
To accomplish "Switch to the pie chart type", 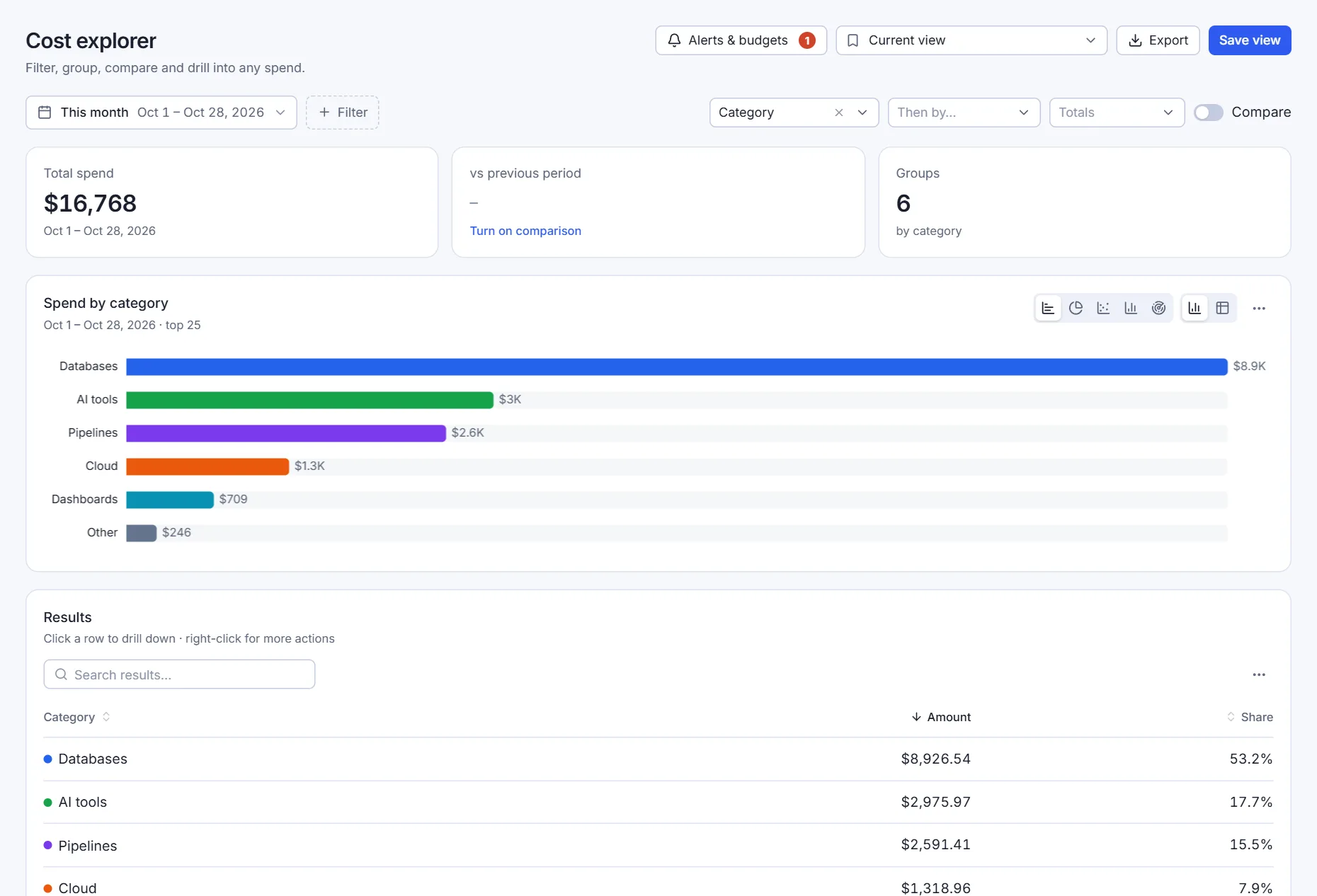I will pyautogui.click(x=1076, y=308).
